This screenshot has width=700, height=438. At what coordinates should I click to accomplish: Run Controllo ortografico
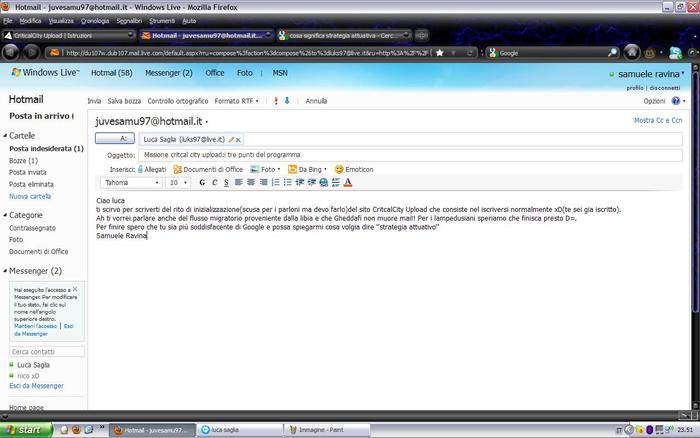pos(178,101)
